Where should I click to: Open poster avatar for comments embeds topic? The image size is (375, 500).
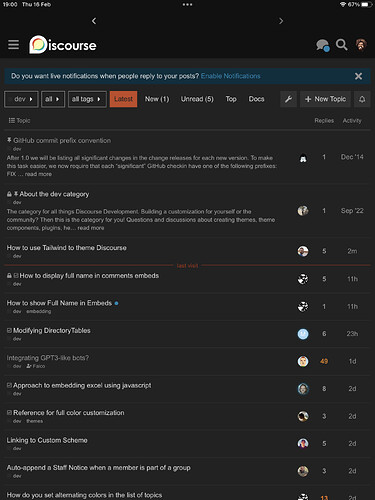point(303,279)
